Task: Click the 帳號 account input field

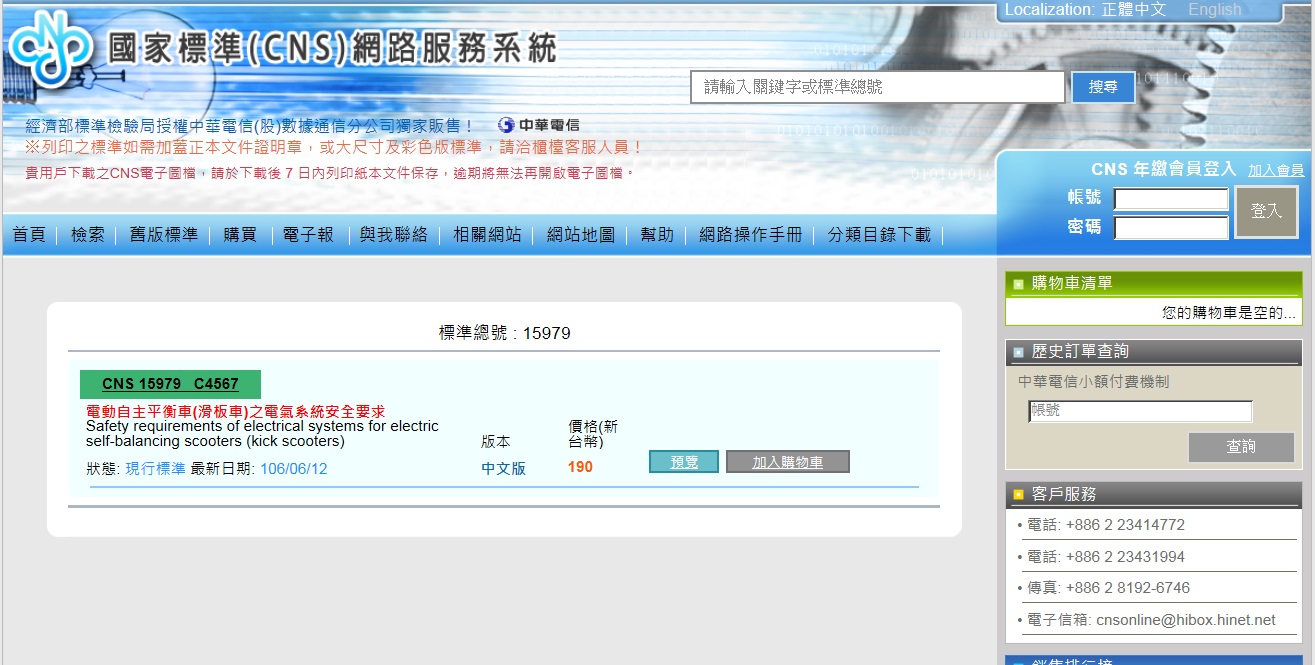Action: (x=1170, y=198)
